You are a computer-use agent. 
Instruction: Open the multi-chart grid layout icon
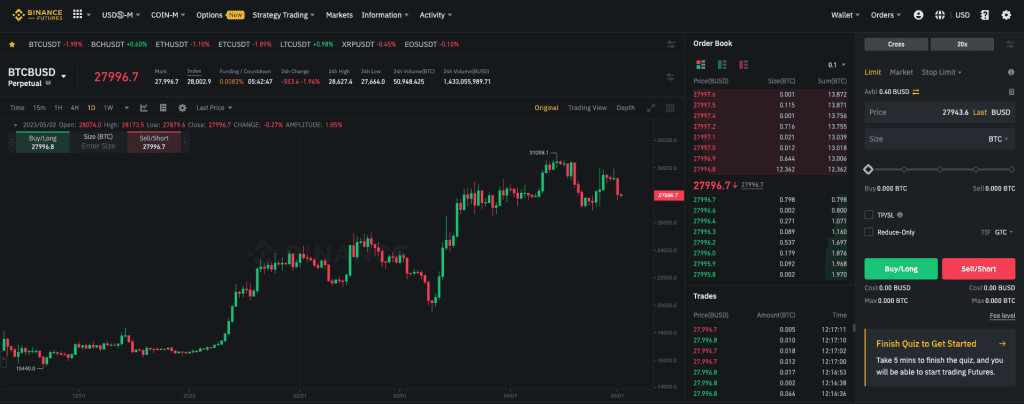click(670, 108)
